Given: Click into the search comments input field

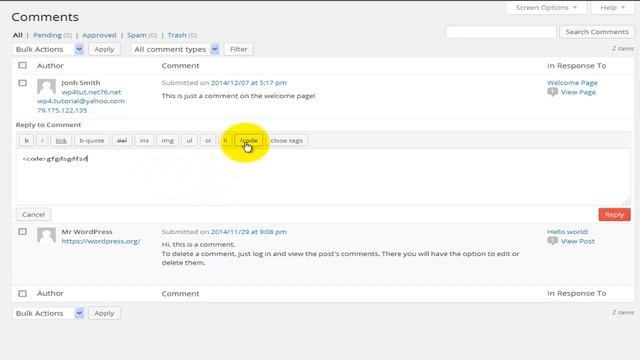Looking at the screenshot, I should click(x=501, y=32).
